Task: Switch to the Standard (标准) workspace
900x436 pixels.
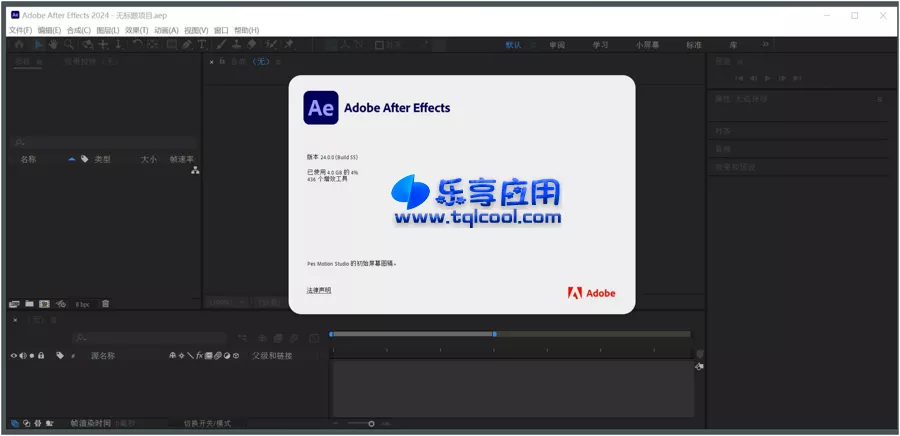Action: point(694,45)
